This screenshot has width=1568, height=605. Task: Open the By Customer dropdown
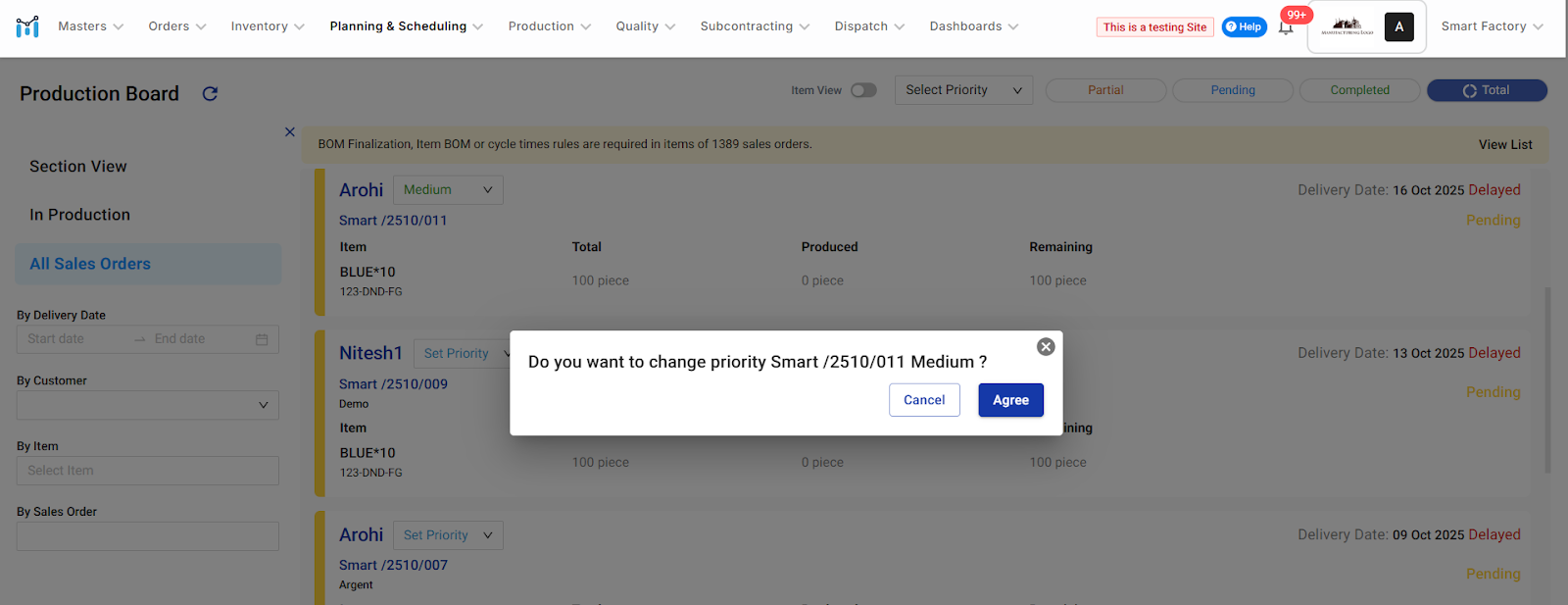click(x=147, y=405)
